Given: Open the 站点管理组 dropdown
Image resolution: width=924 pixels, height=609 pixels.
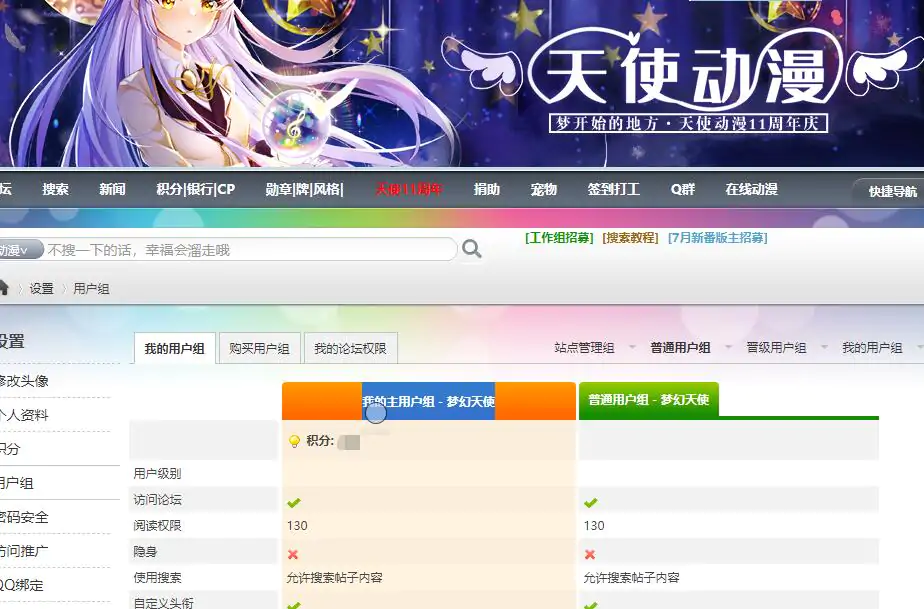Looking at the screenshot, I should [594, 348].
